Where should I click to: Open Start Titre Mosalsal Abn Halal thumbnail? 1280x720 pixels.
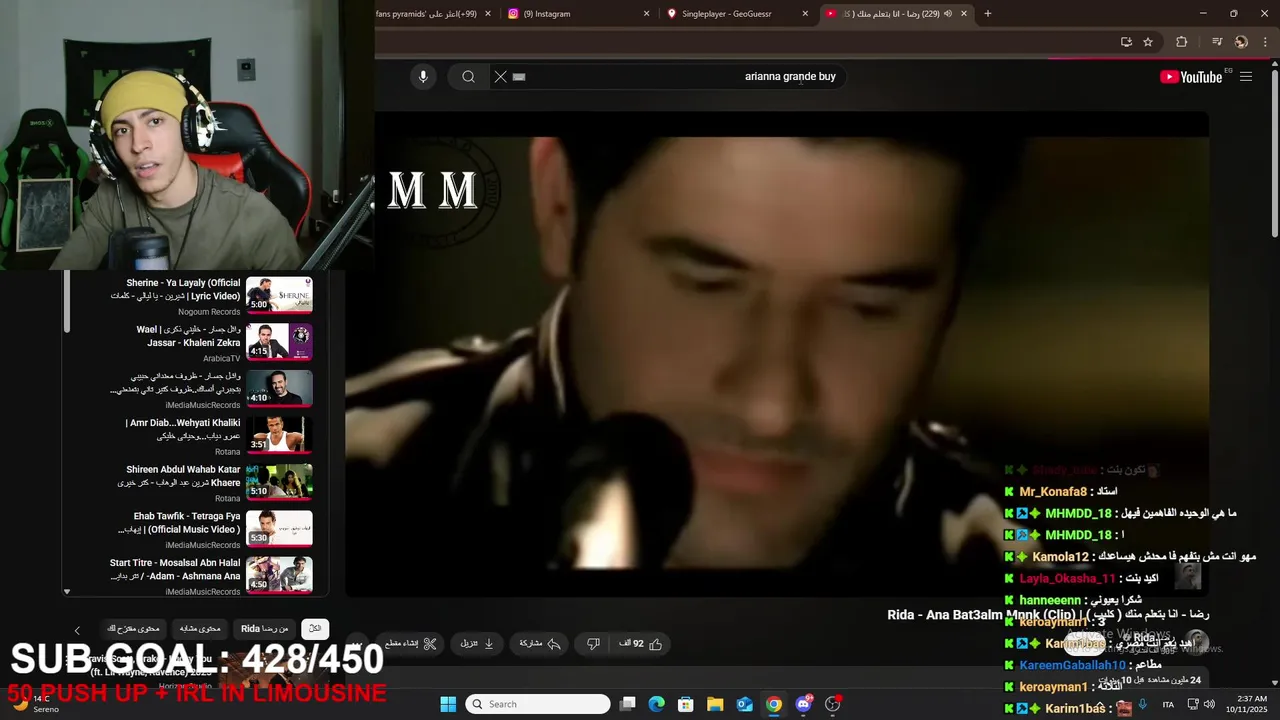coord(279,575)
